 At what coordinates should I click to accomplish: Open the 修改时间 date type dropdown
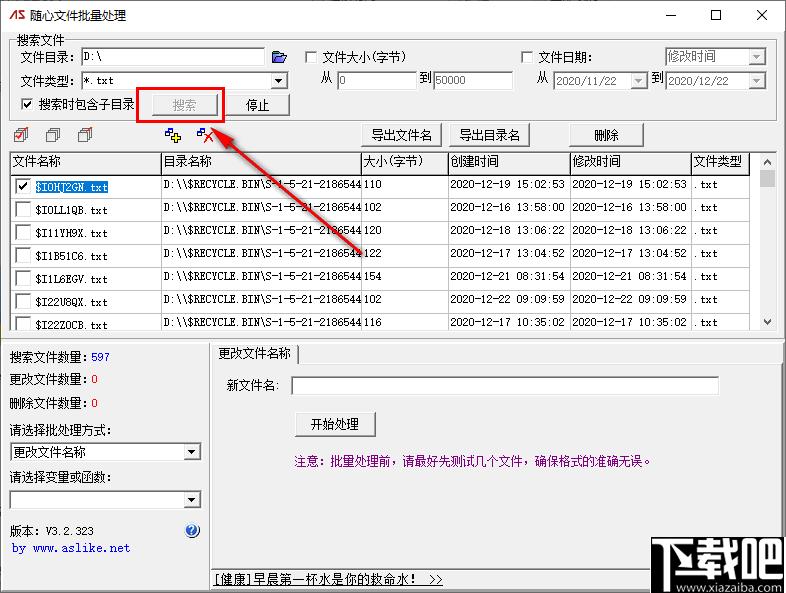tap(757, 57)
